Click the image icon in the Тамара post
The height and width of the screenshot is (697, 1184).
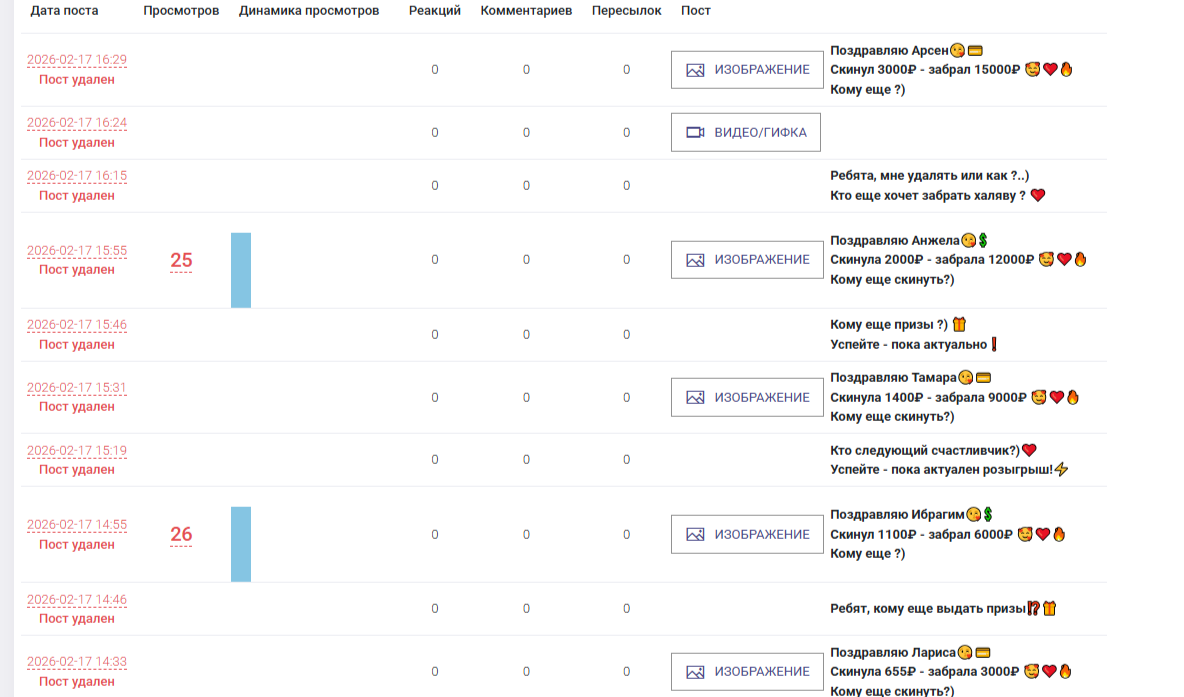point(695,398)
